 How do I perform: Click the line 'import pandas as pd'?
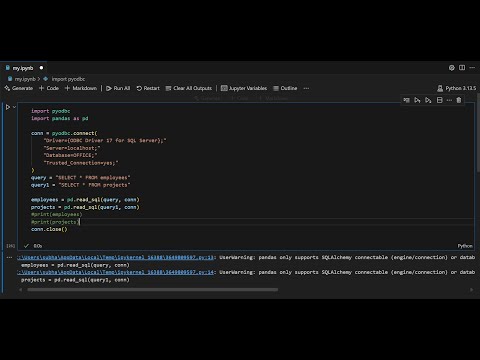pyautogui.click(x=60, y=118)
